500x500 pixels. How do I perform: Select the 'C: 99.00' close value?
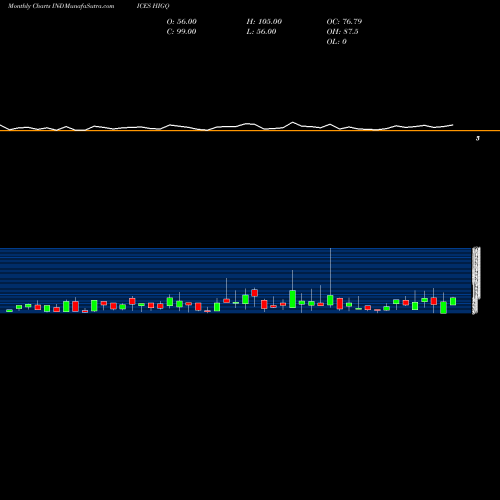[181, 32]
